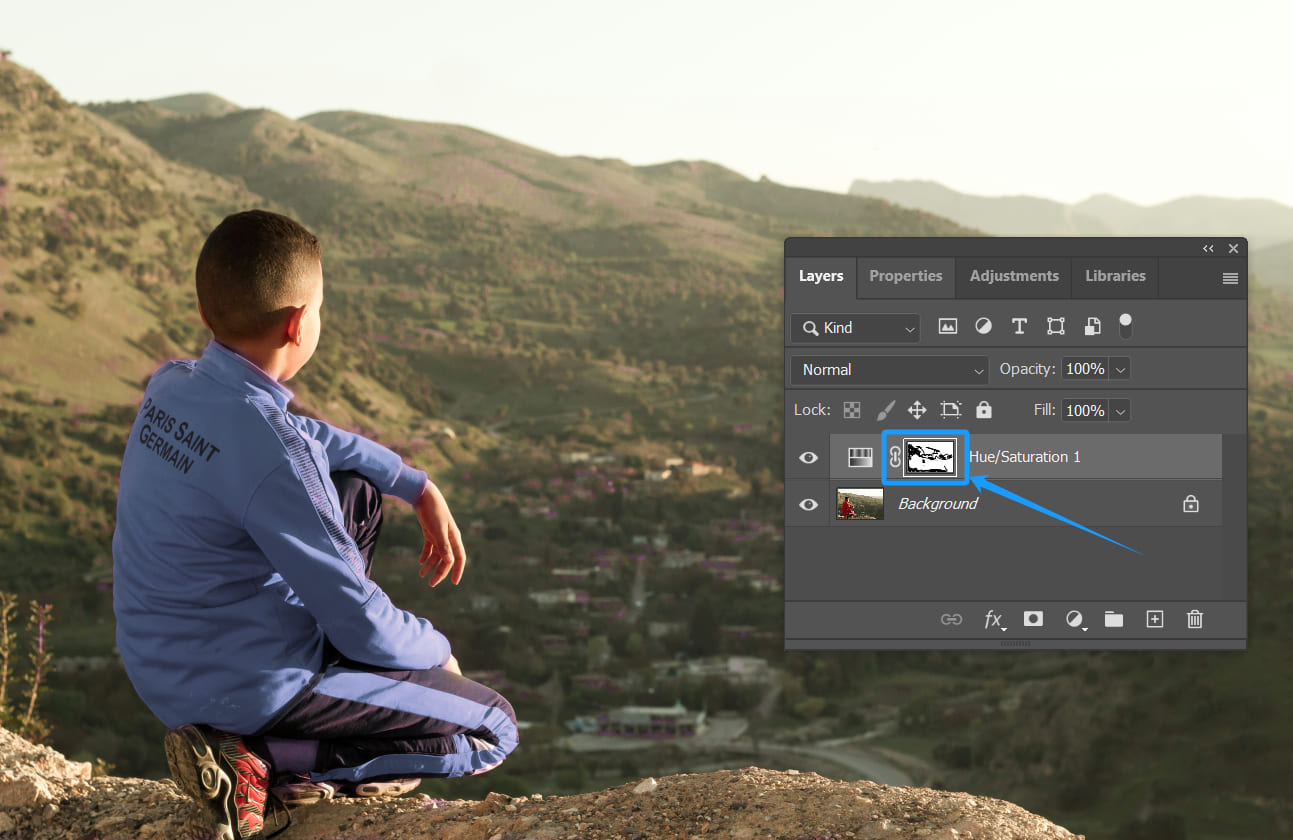Filter for shape layers icon
Screen dimensions: 1293x840
click(x=1056, y=326)
